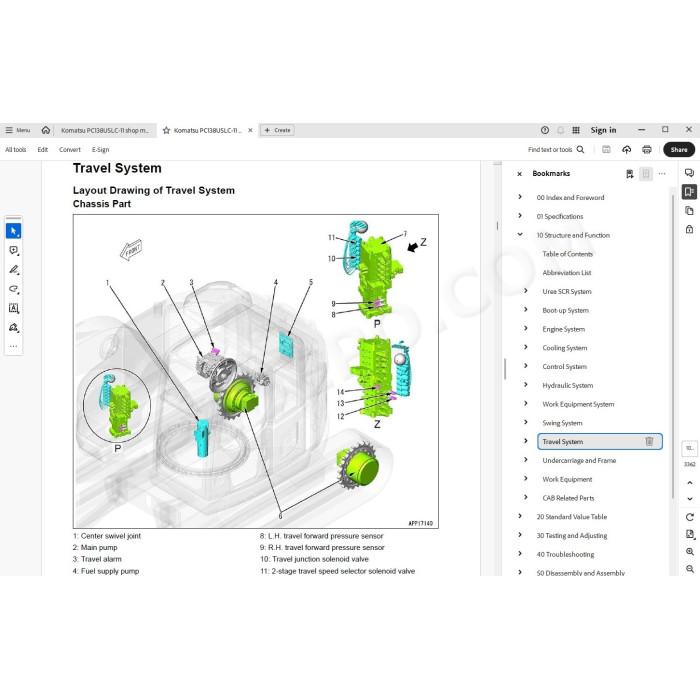This screenshot has height=700, width=700.
Task: Add a comment with sticky note tool
Action: pyautogui.click(x=13, y=250)
